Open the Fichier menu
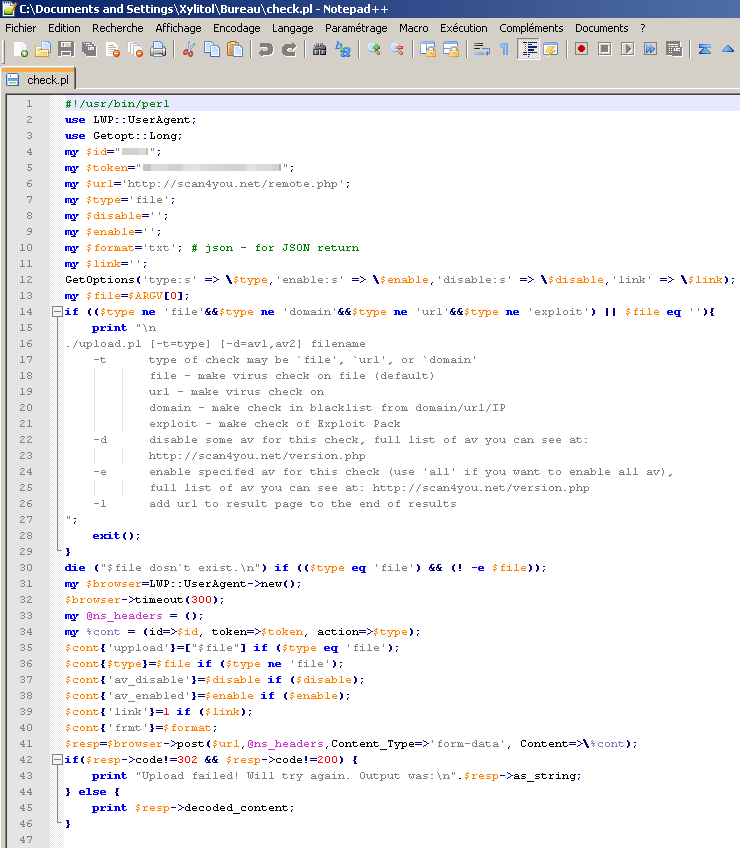 (21, 28)
